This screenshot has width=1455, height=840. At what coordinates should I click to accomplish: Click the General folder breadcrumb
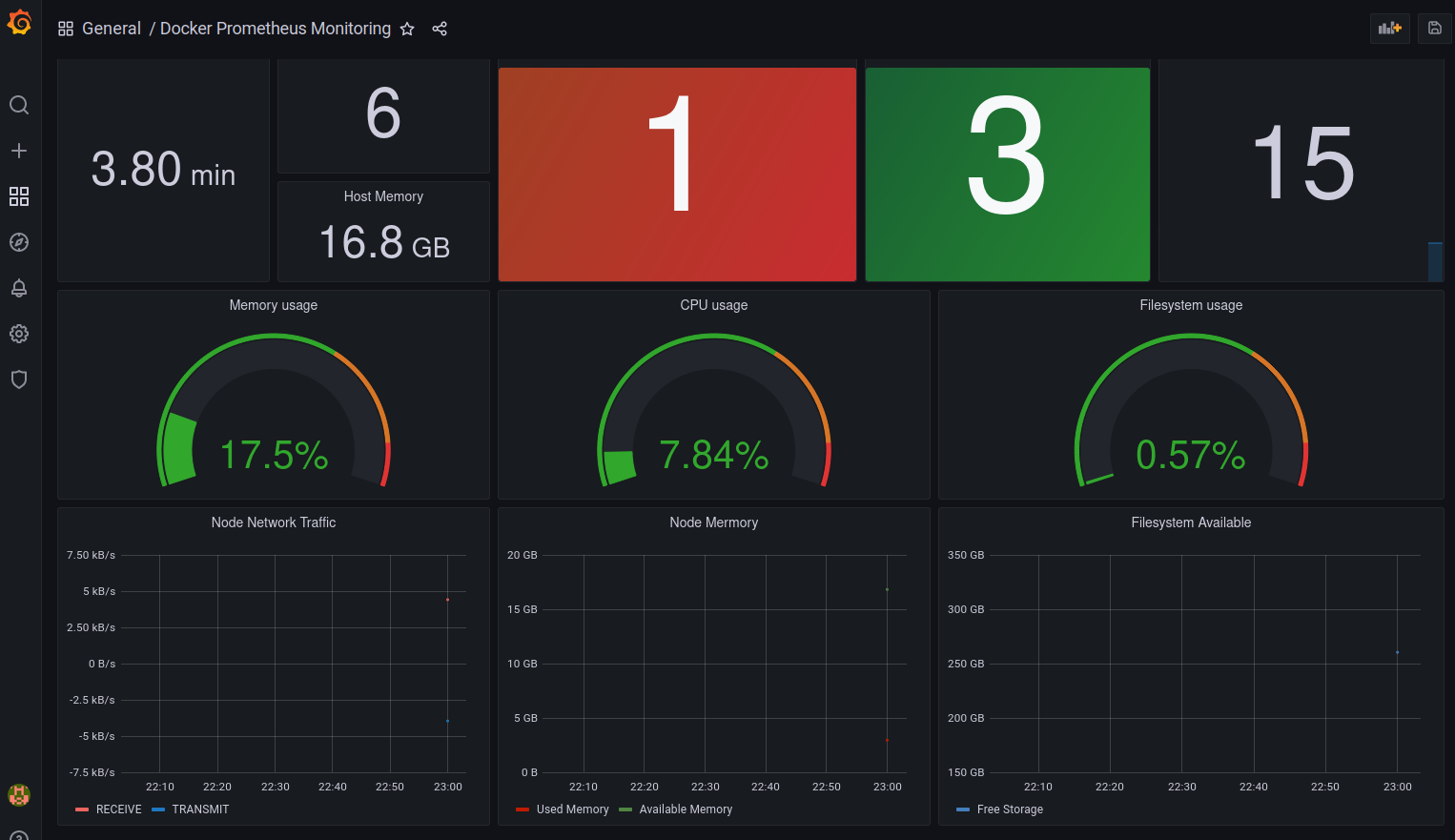(x=111, y=29)
